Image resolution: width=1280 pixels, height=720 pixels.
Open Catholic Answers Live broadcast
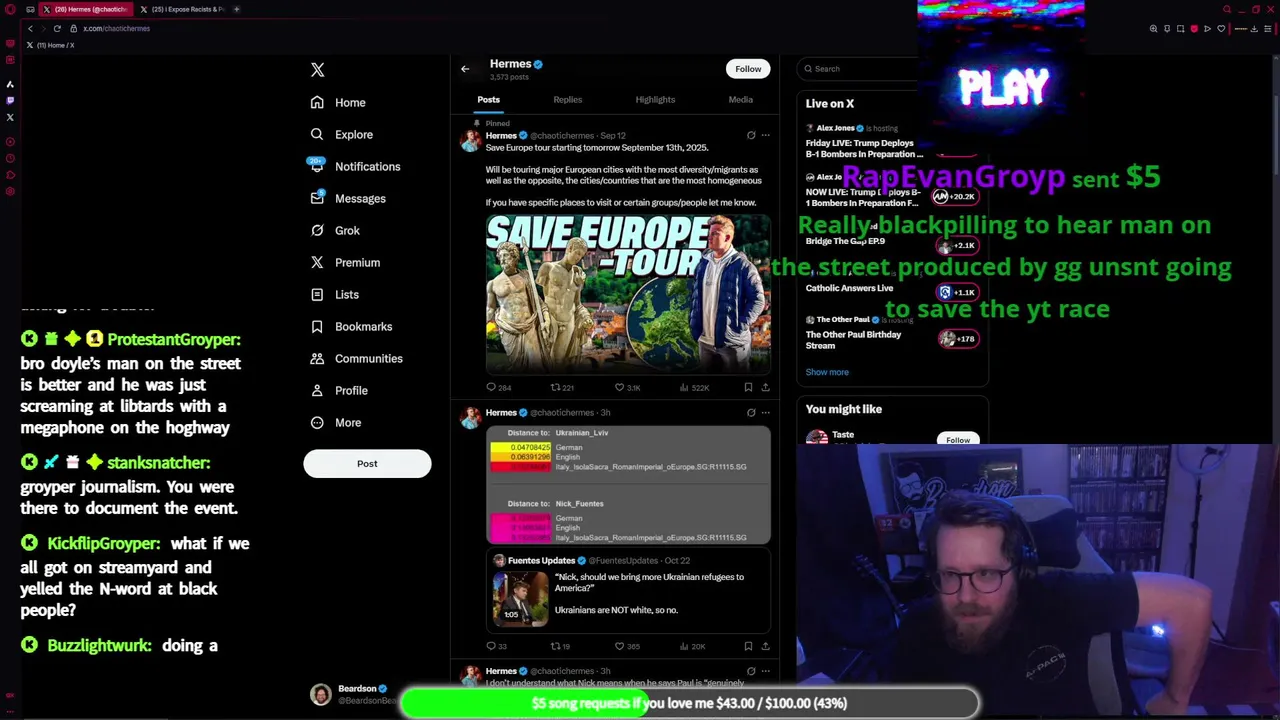click(x=849, y=288)
